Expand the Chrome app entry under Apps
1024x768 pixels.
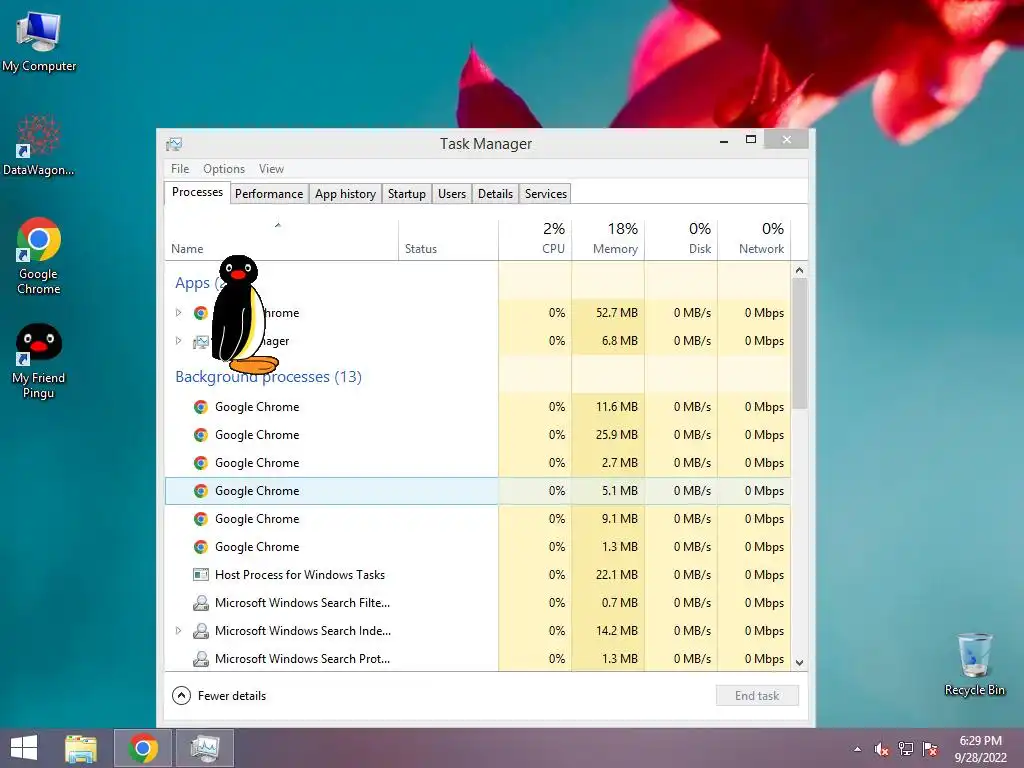(178, 313)
